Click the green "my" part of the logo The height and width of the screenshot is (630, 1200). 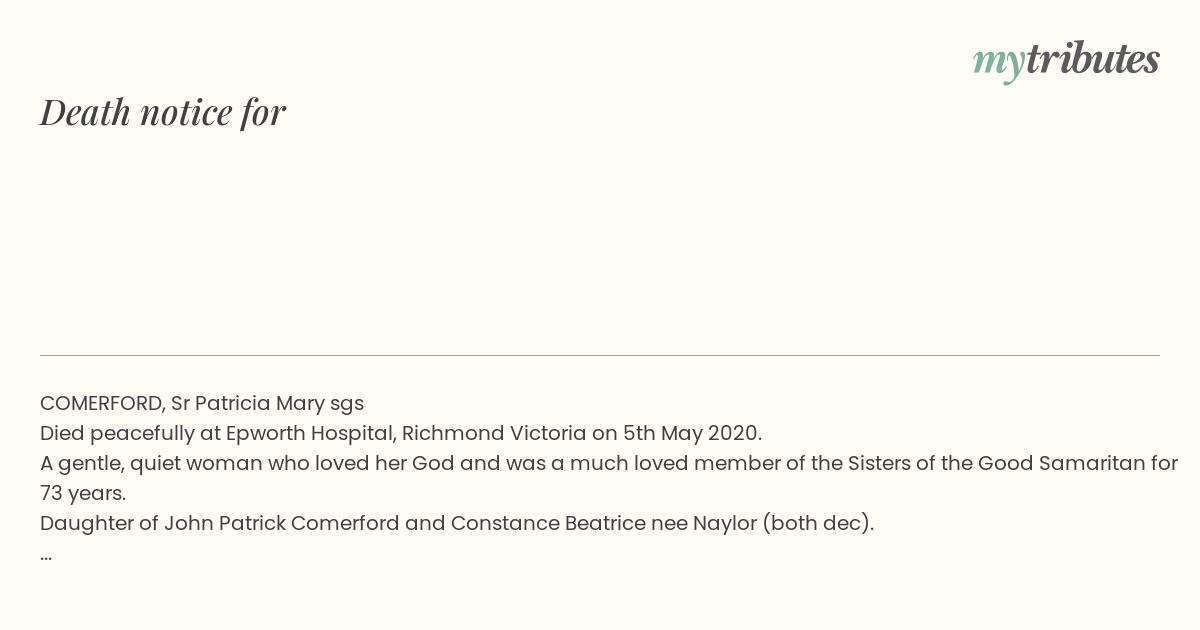[x=998, y=62]
